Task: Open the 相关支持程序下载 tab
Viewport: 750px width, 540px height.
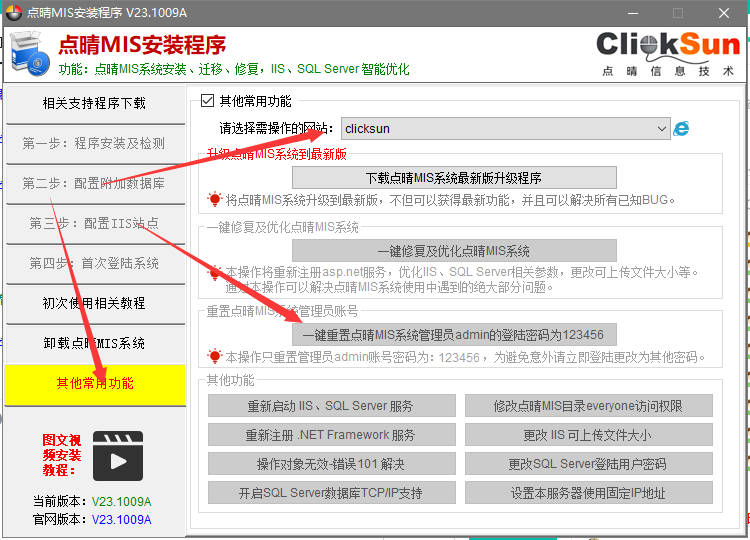Action: click(95, 104)
